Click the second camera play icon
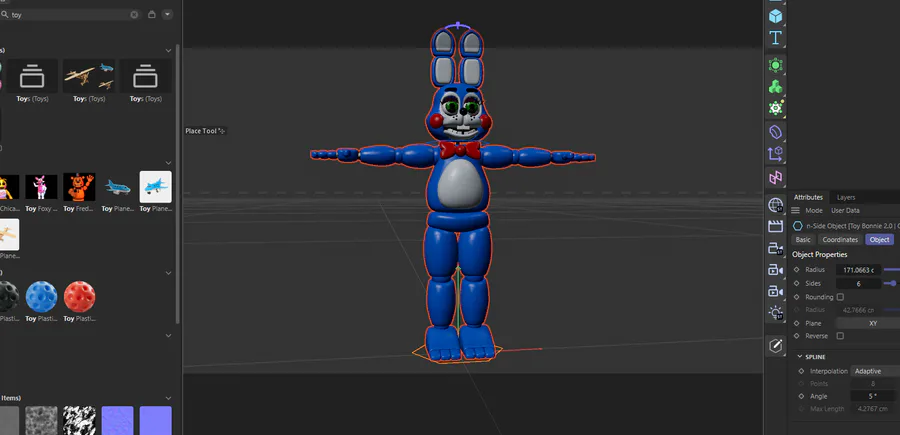The image size is (900, 435). pyautogui.click(x=775, y=270)
